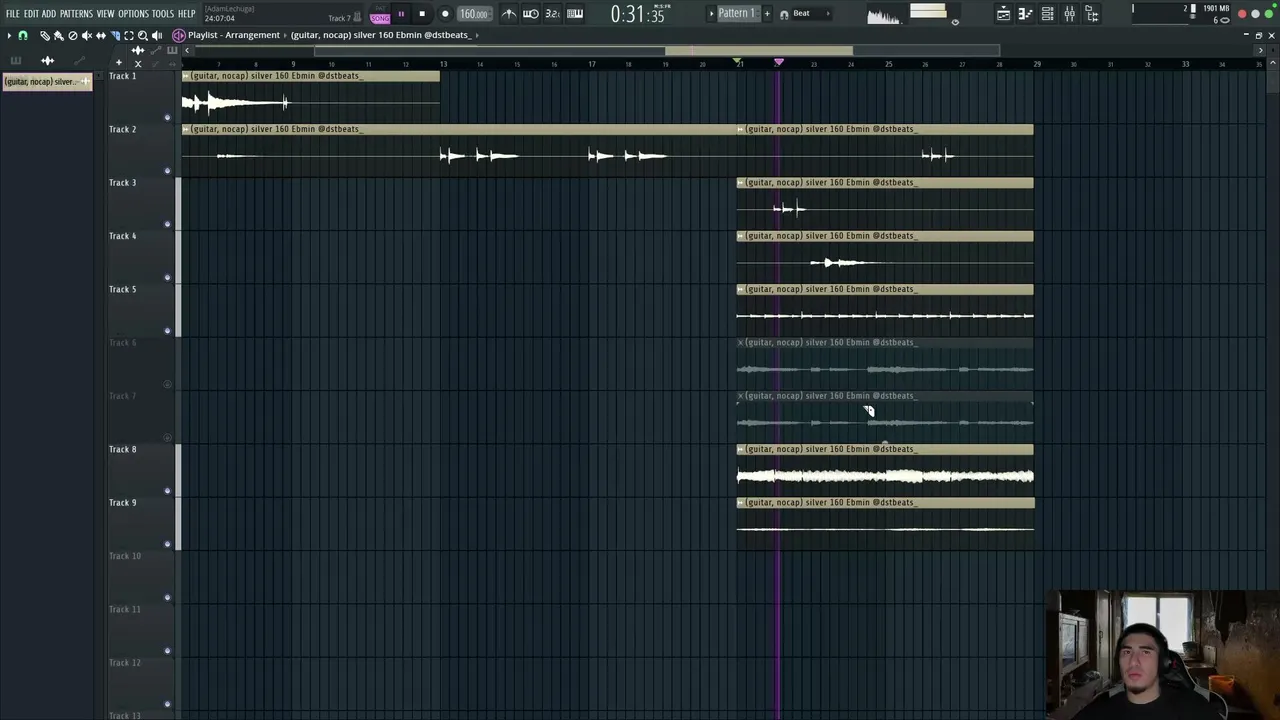
Task: Select the Paint brush tool
Action: tap(58, 35)
